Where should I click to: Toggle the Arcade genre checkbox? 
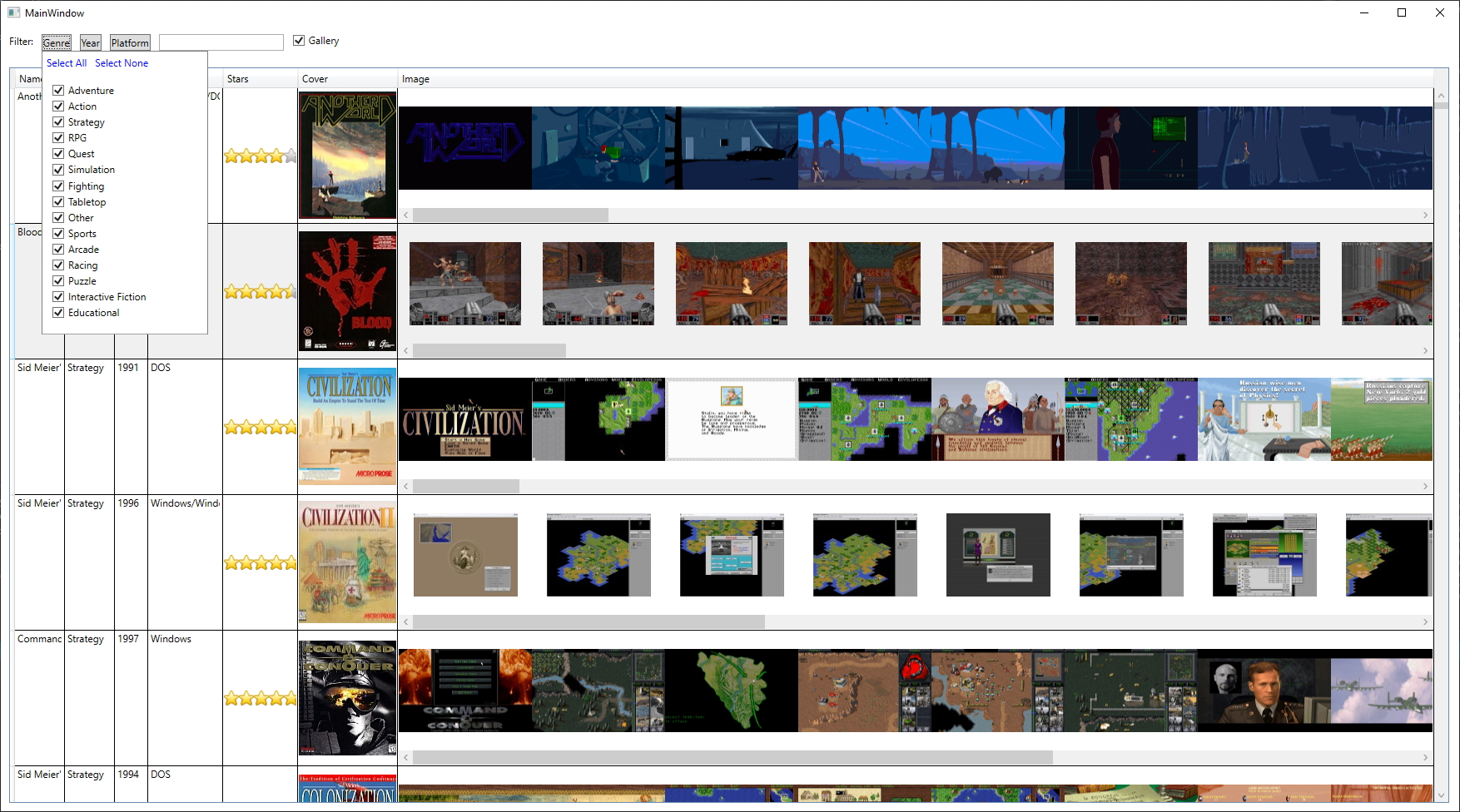click(58, 249)
